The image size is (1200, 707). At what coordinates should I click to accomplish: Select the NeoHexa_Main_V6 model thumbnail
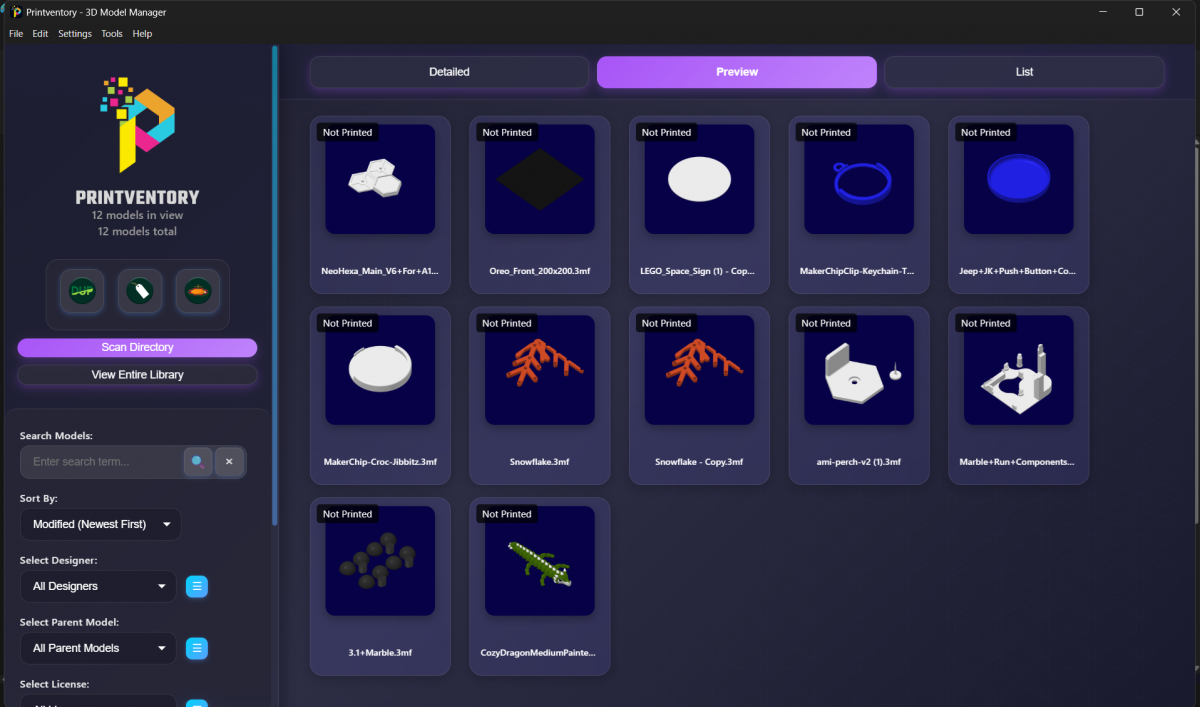coord(380,179)
